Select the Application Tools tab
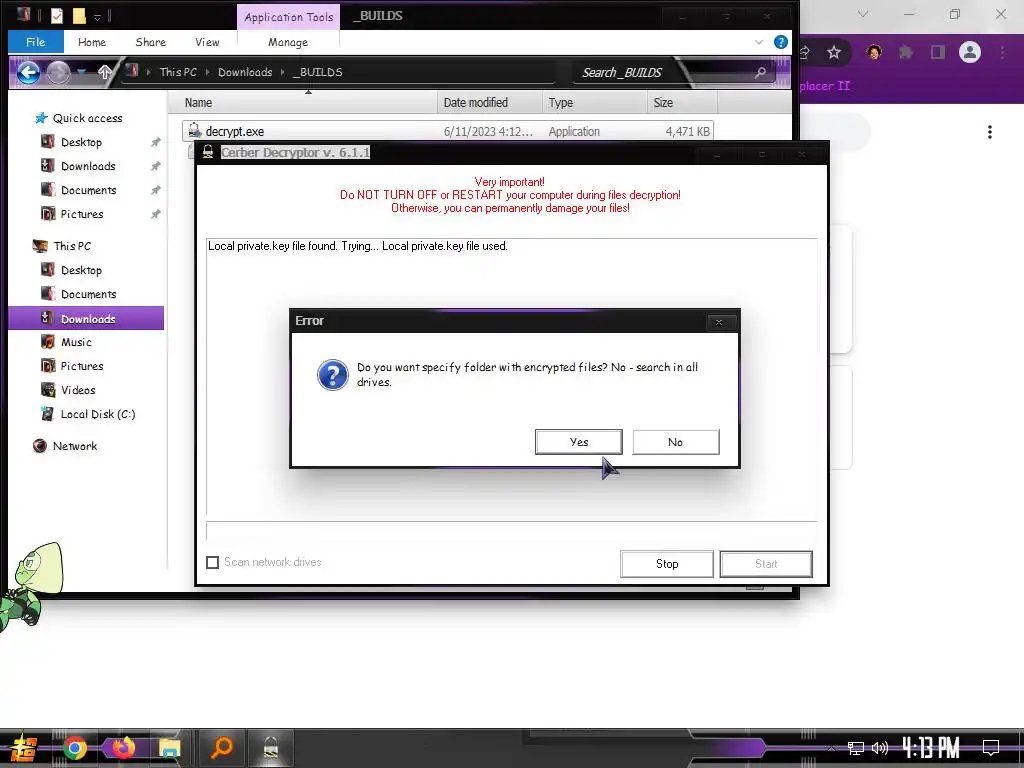 pos(289,17)
